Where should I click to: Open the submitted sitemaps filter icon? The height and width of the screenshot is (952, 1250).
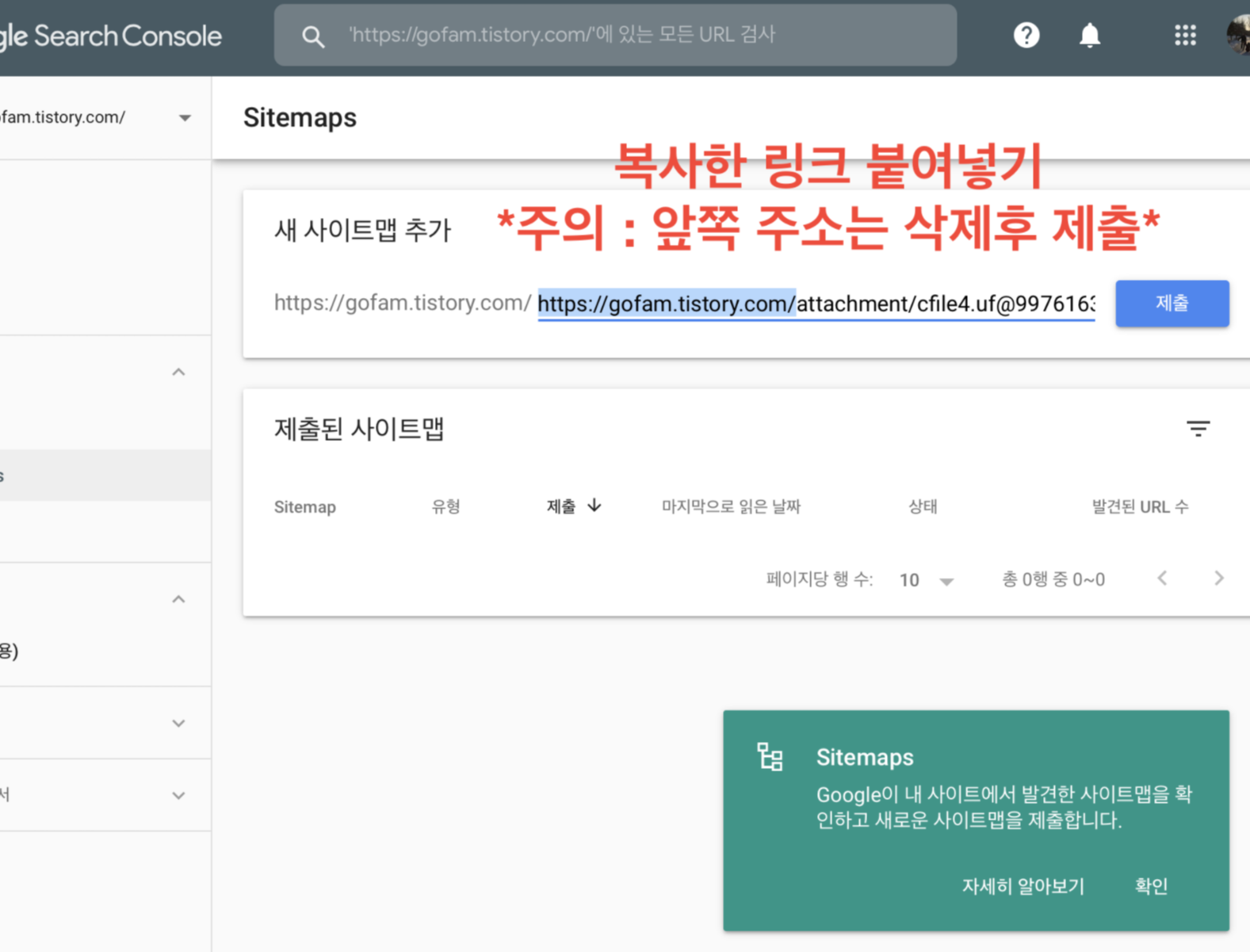[1198, 429]
